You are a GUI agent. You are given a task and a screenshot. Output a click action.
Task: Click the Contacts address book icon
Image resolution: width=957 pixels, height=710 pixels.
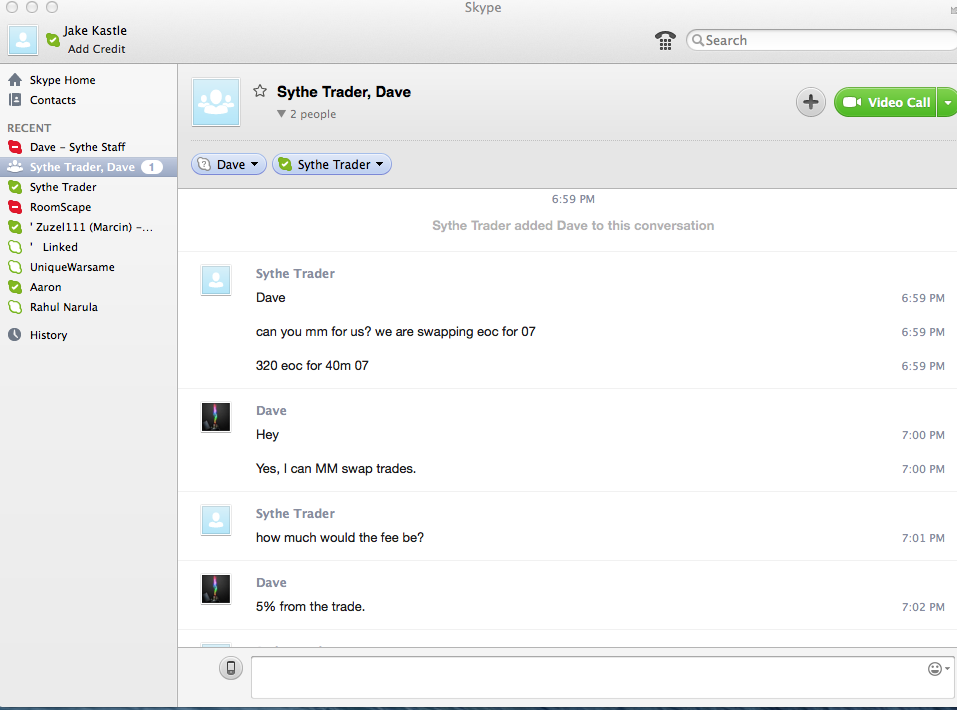(15, 100)
